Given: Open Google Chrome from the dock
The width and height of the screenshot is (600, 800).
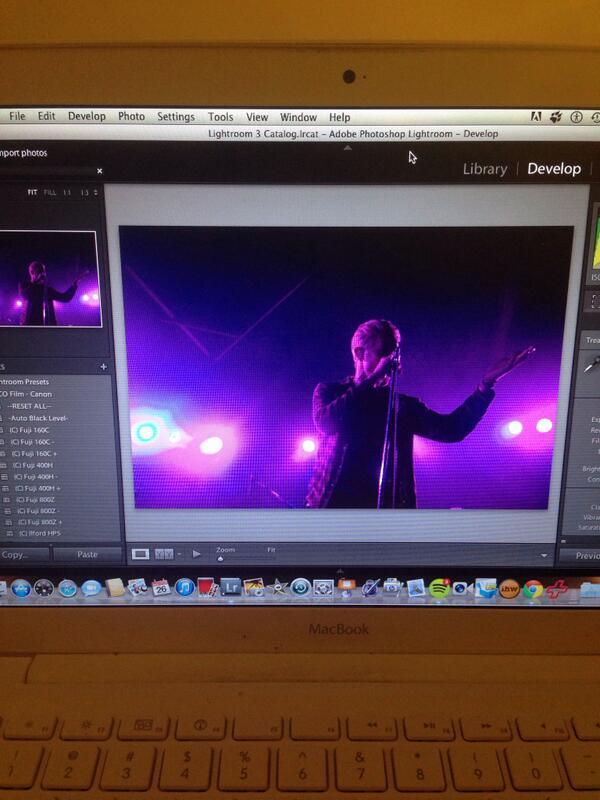Looking at the screenshot, I should coord(533,589).
